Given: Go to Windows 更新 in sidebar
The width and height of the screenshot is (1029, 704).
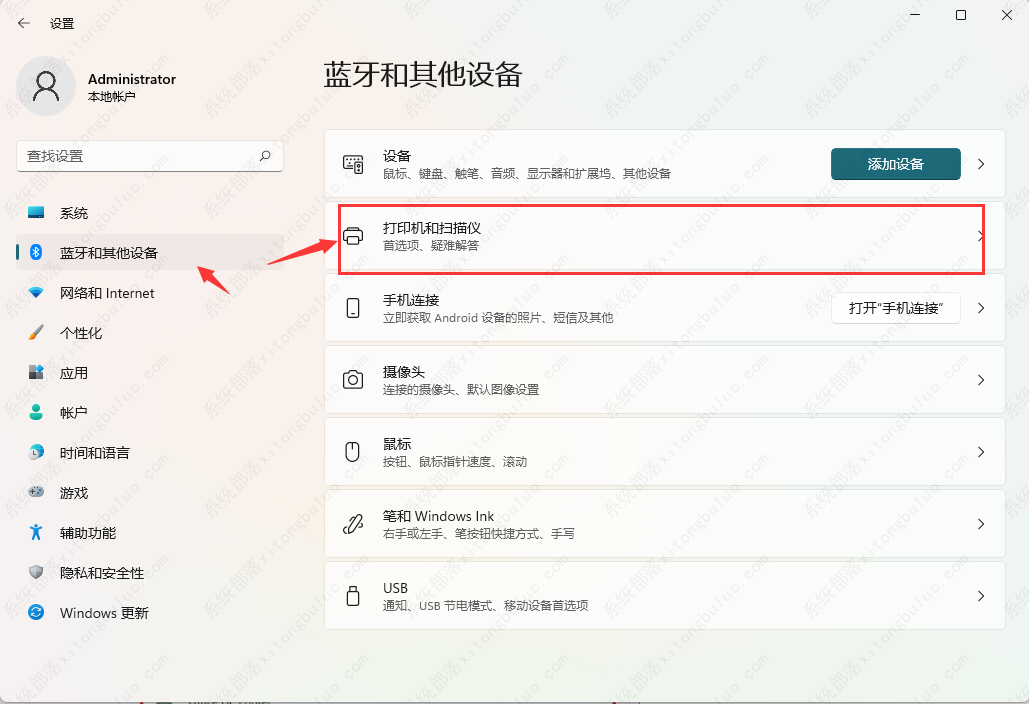Looking at the screenshot, I should coord(104,613).
